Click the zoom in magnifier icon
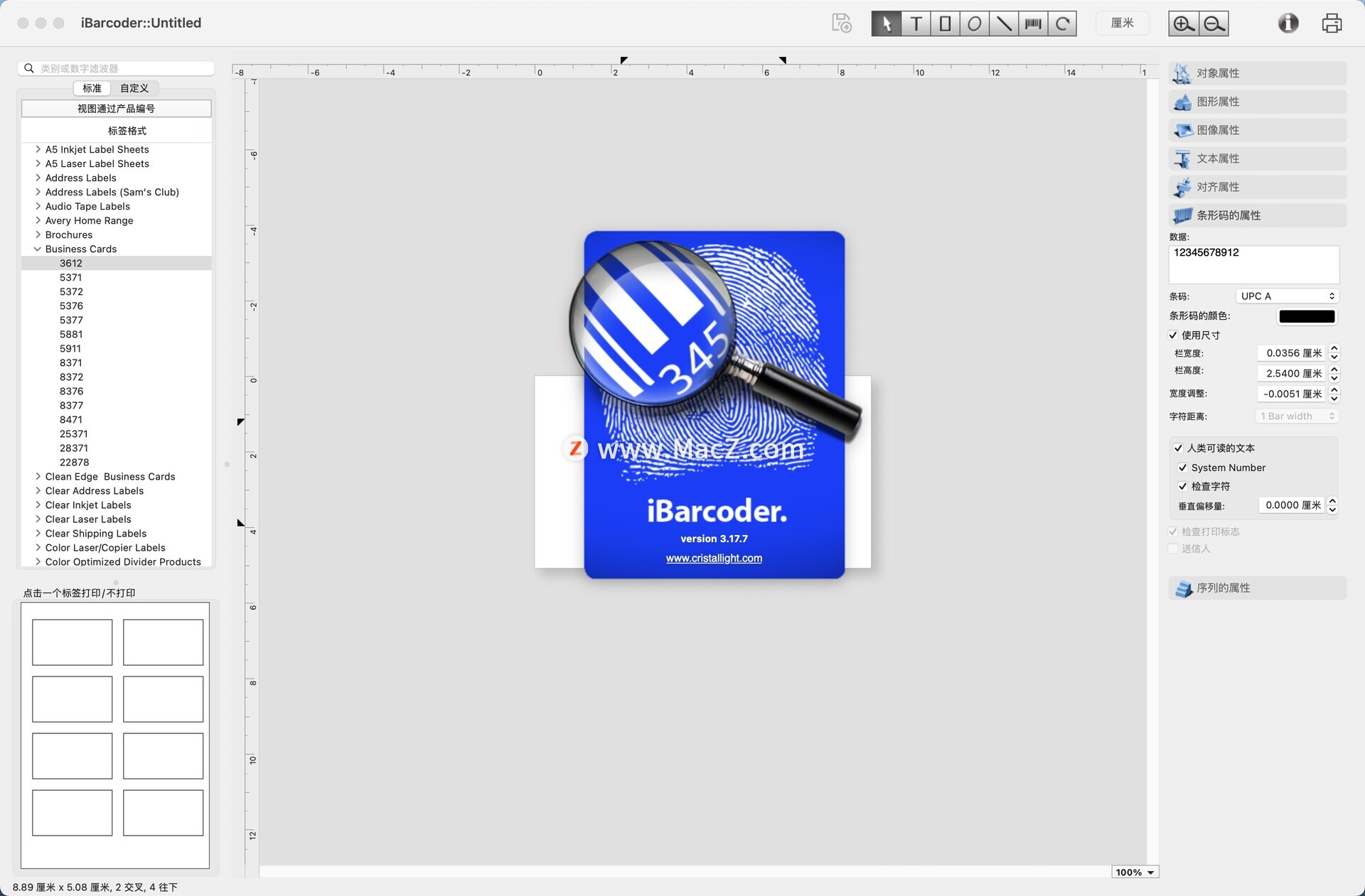Viewport: 1365px width, 896px height. coord(1183,23)
